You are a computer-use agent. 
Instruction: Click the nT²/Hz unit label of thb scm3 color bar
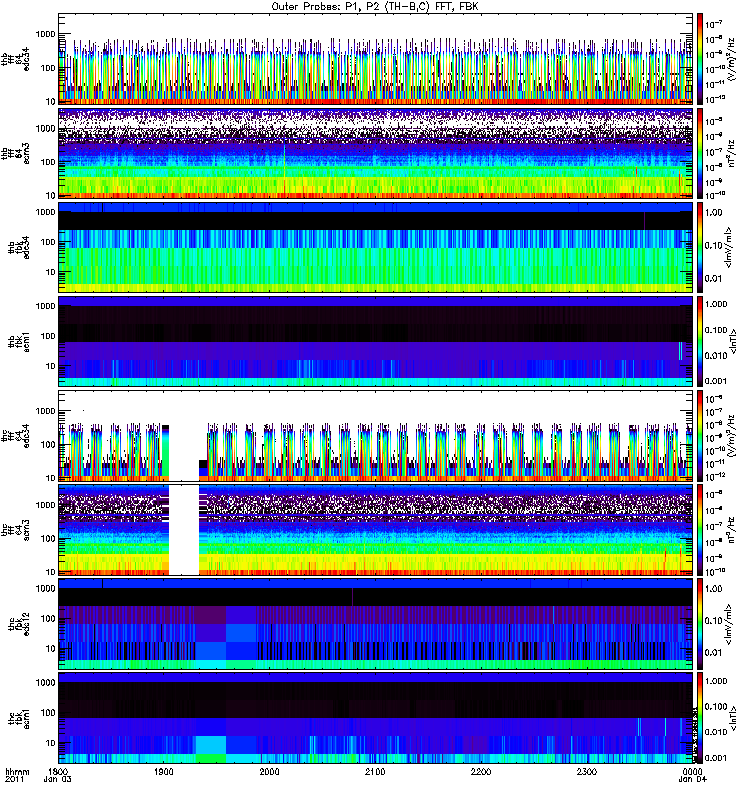coord(732,154)
